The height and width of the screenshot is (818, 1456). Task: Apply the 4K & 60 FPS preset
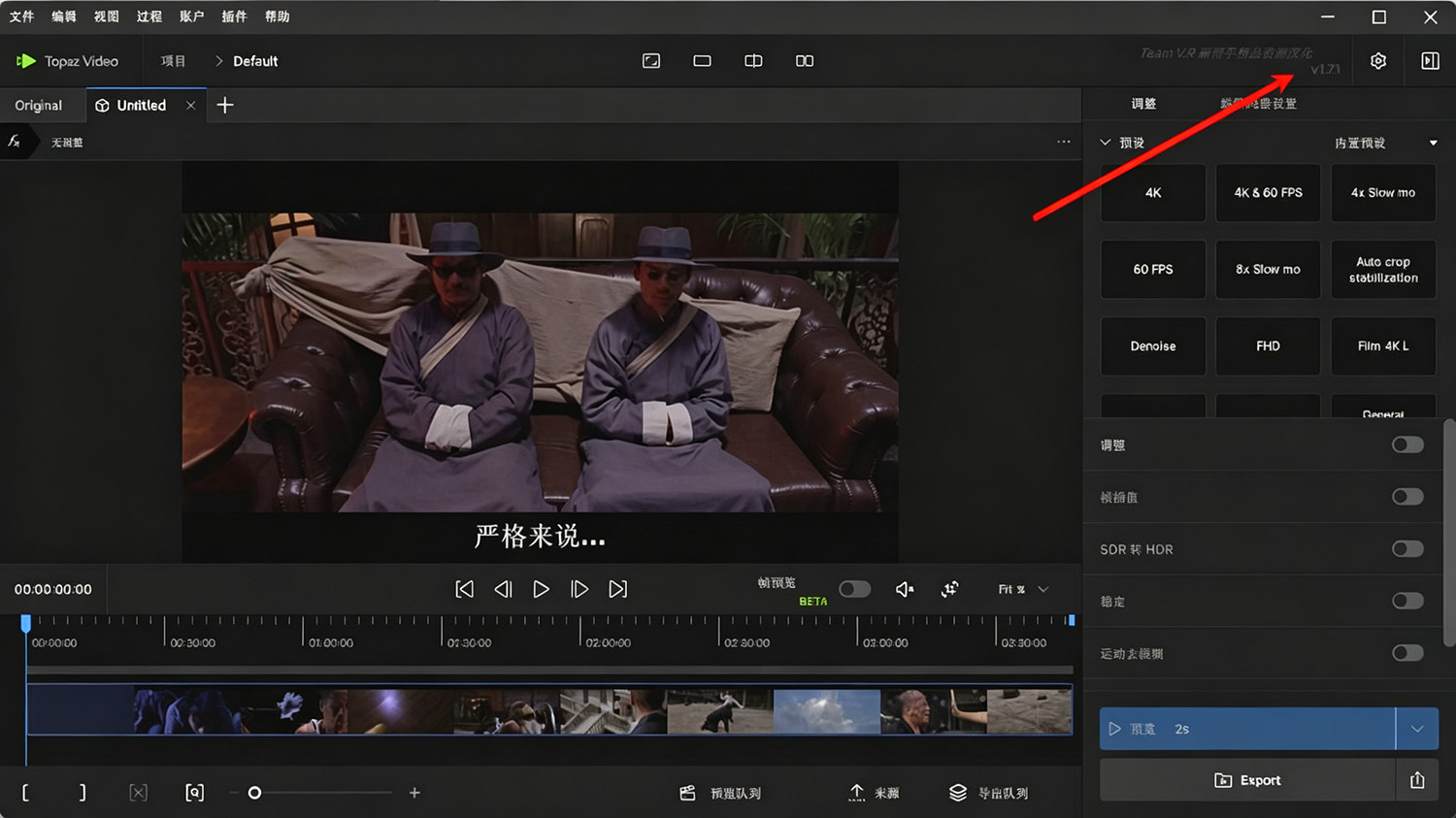(x=1268, y=192)
